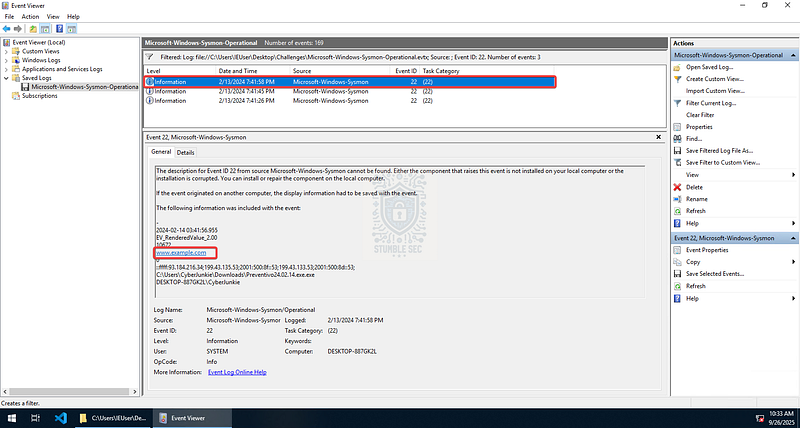800x428 pixels.
Task: Click the Forward arrow in the toolbar
Action: point(18,29)
